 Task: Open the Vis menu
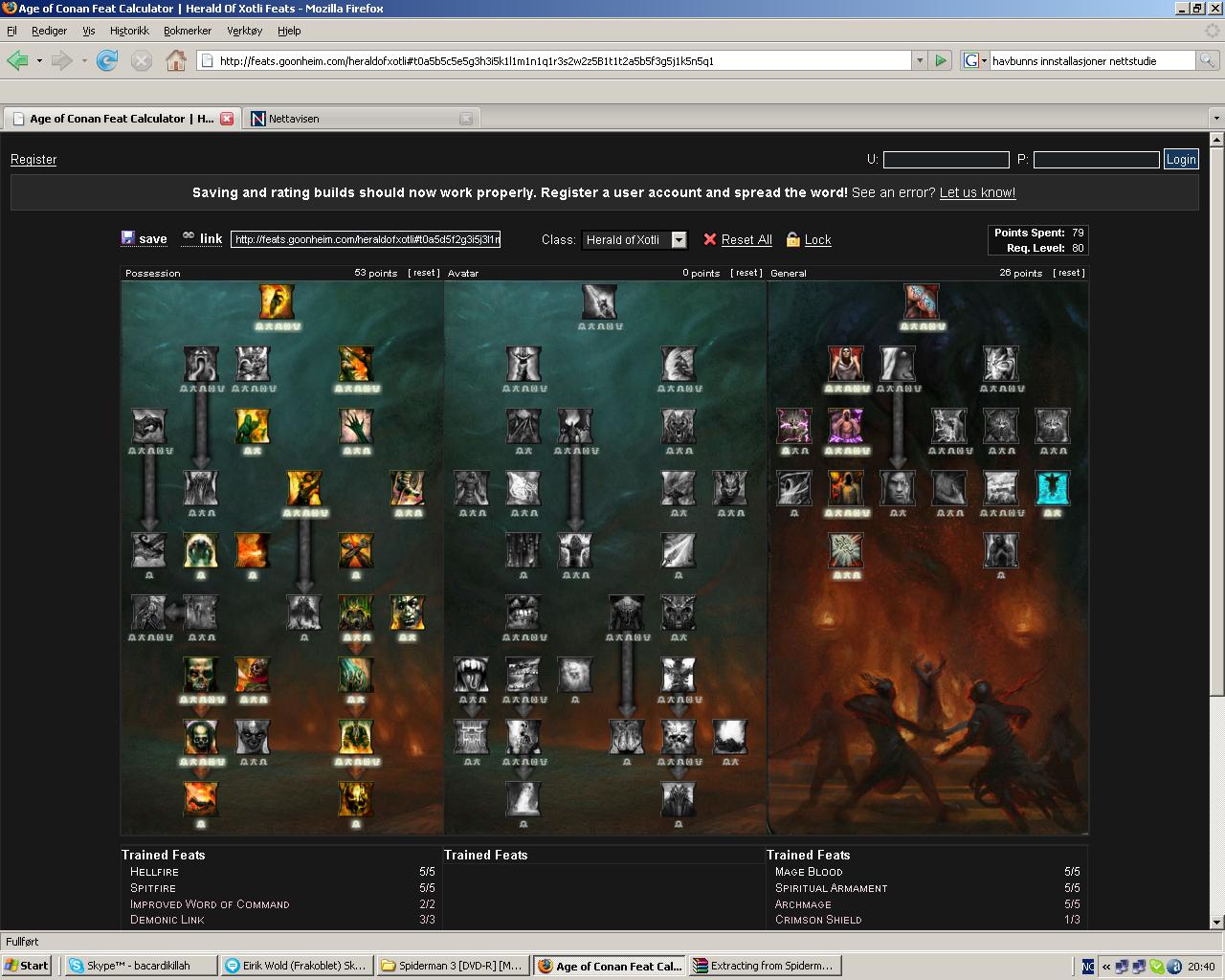click(x=89, y=31)
